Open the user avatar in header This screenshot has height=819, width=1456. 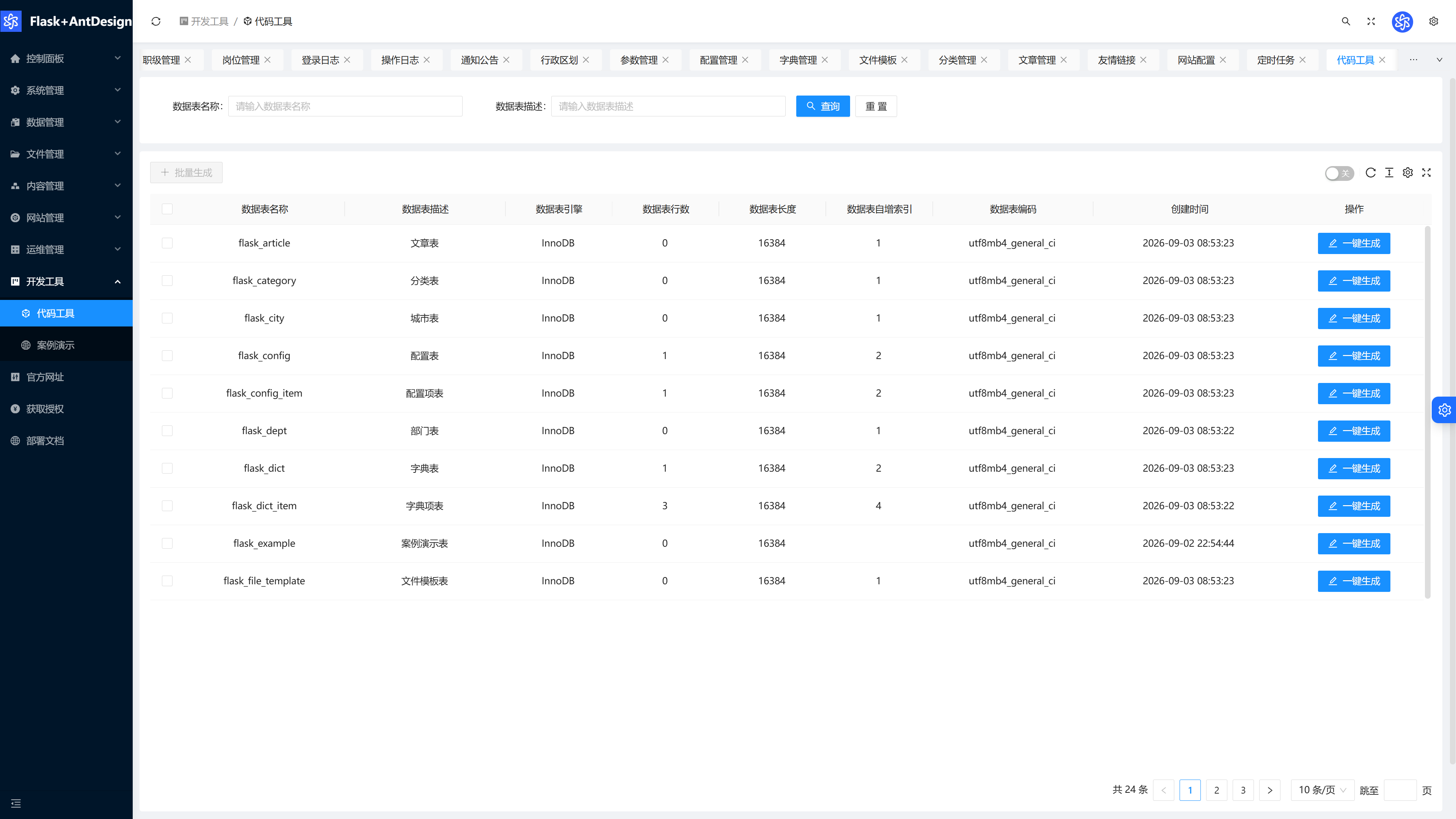pyautogui.click(x=1402, y=22)
